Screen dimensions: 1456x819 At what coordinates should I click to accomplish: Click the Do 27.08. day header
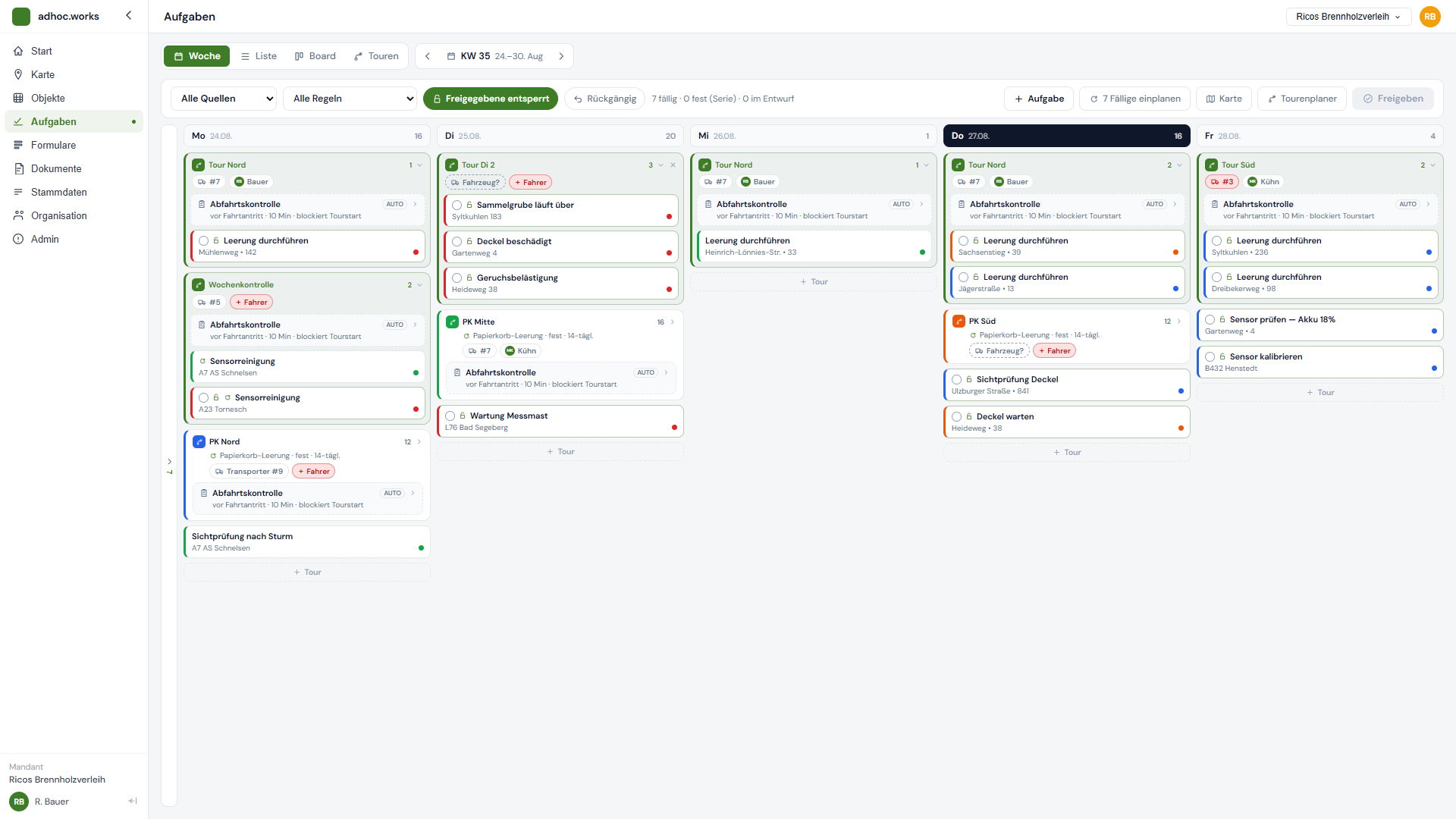[1067, 136]
